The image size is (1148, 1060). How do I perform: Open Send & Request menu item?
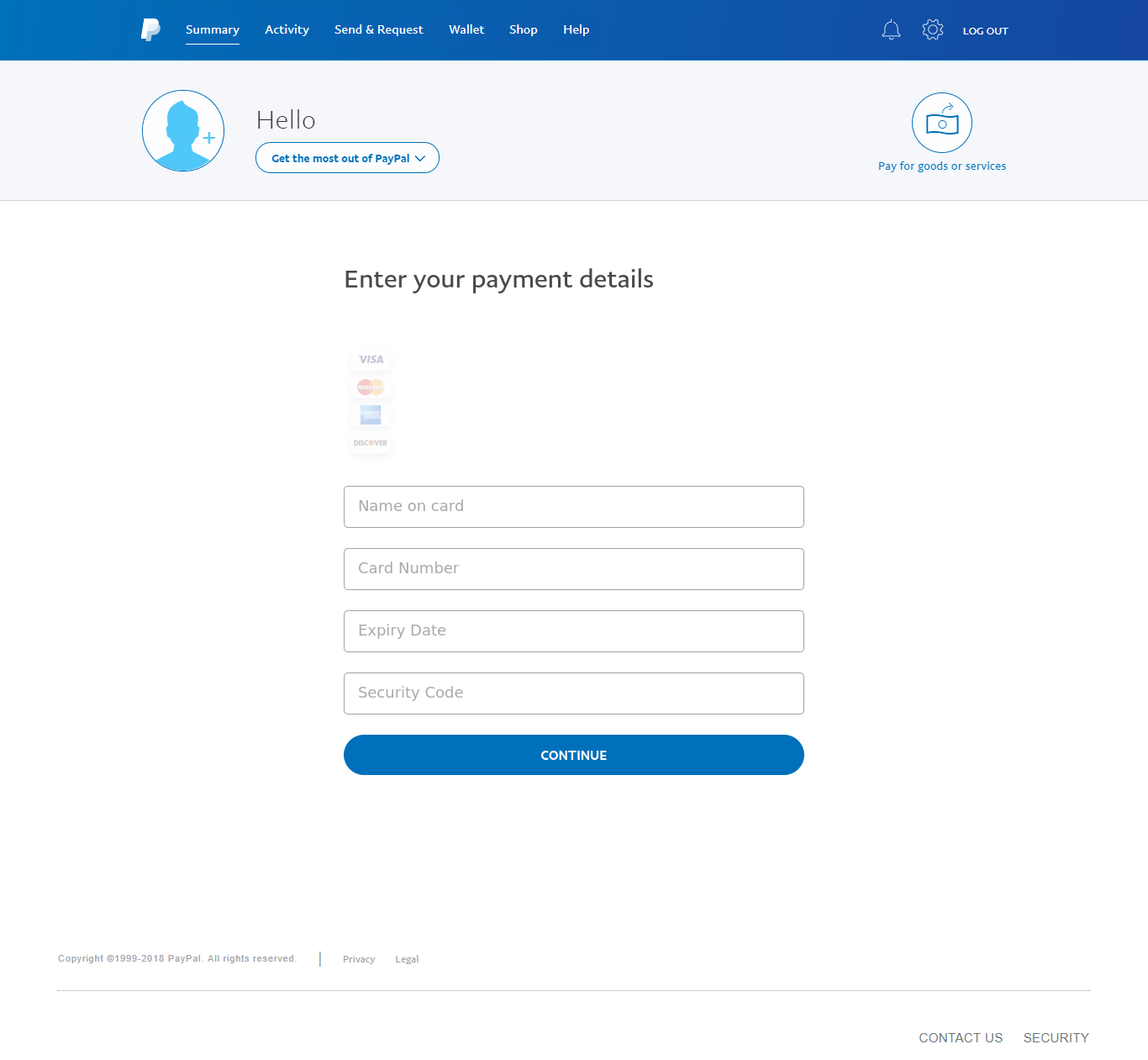[x=379, y=29]
